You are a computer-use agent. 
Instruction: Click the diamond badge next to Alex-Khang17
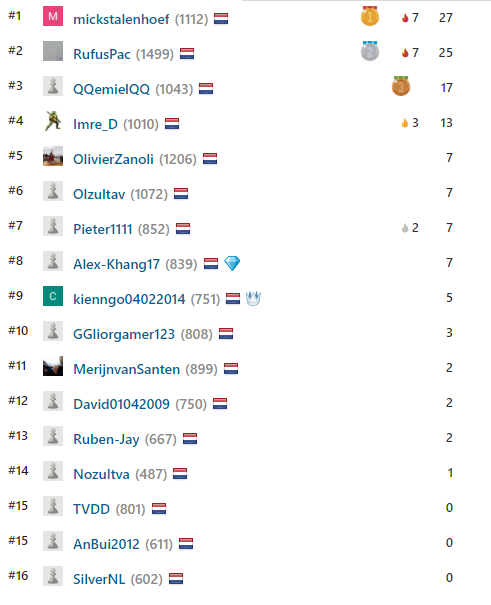click(x=232, y=264)
